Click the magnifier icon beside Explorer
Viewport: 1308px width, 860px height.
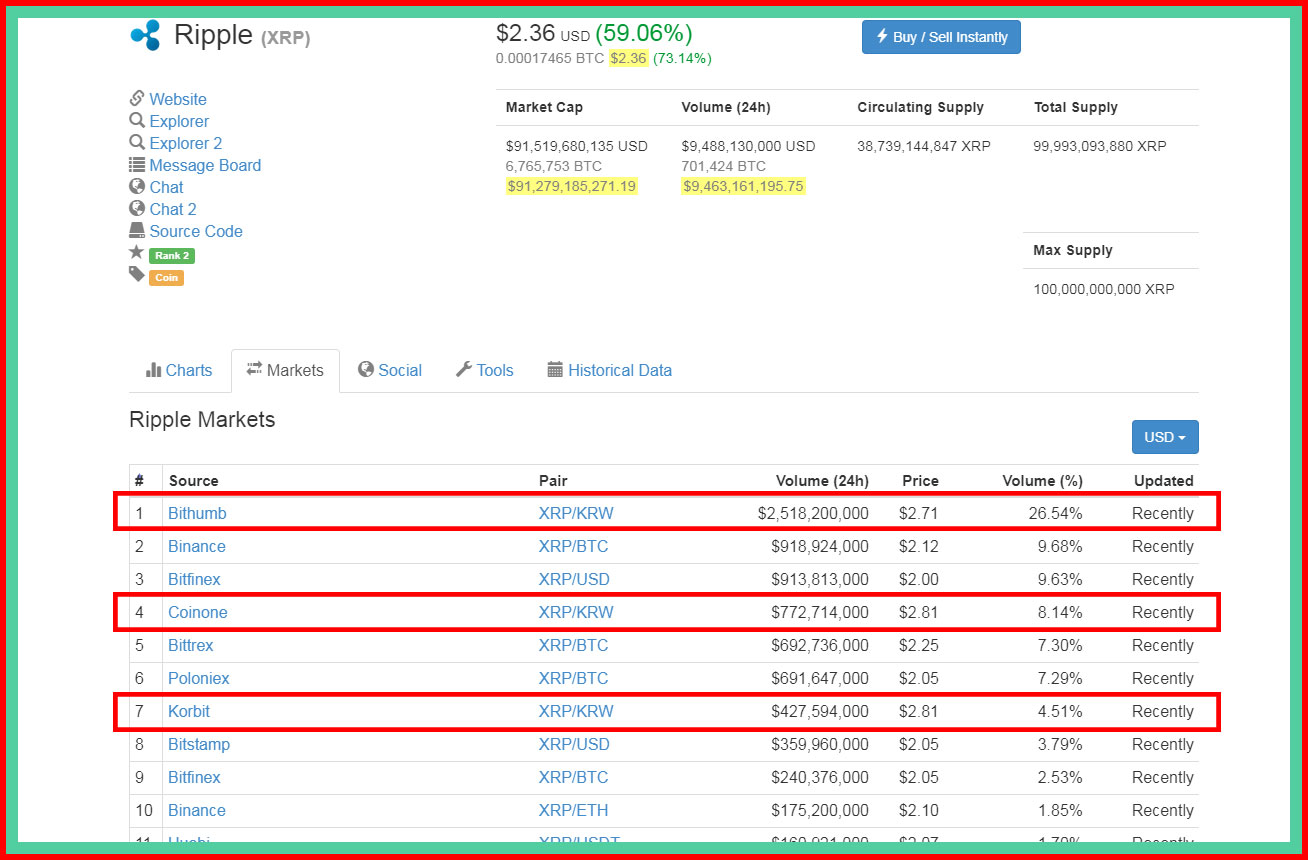137,120
